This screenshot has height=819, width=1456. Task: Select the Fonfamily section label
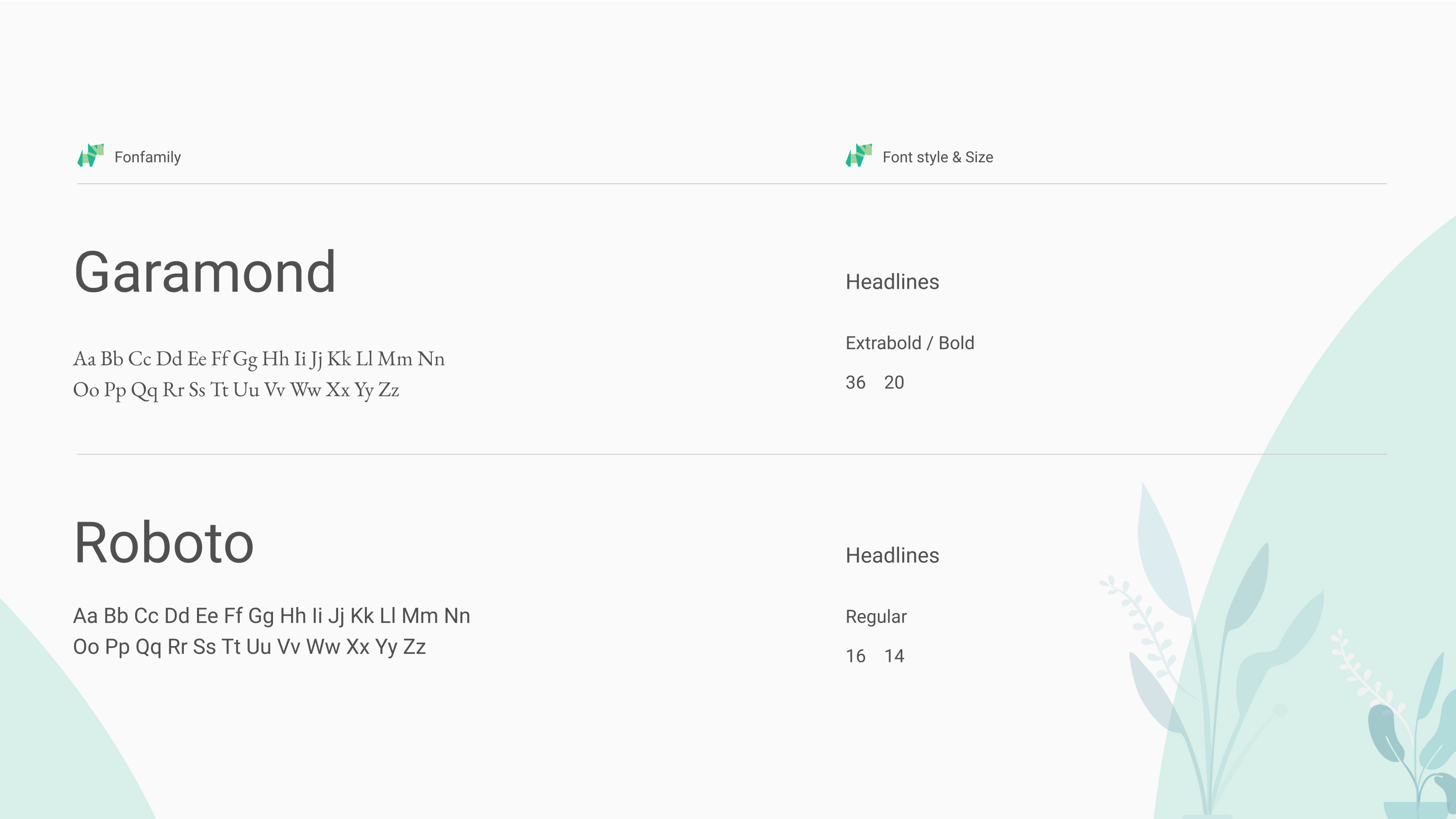pyautogui.click(x=147, y=157)
